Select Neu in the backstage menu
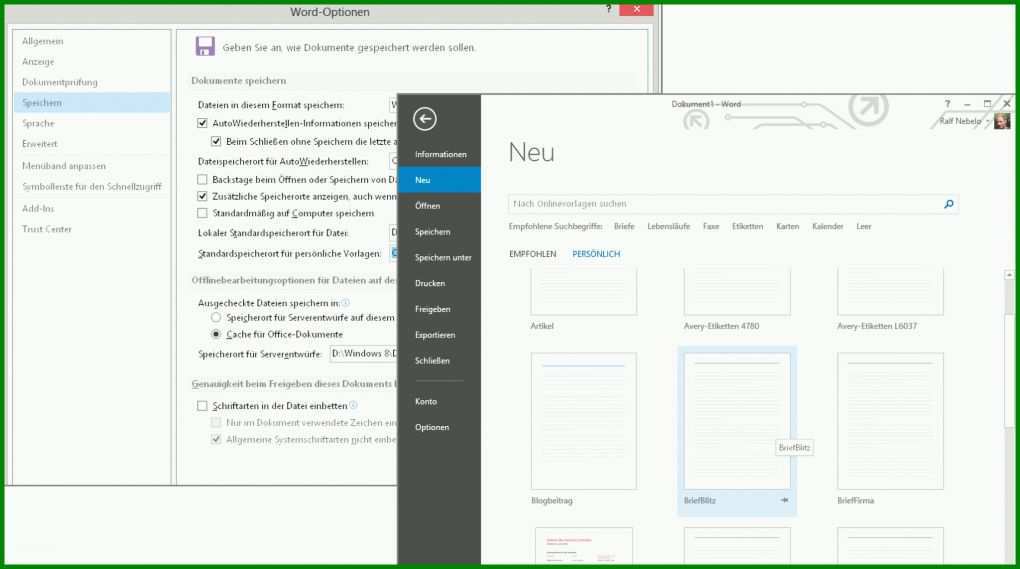 coord(440,180)
